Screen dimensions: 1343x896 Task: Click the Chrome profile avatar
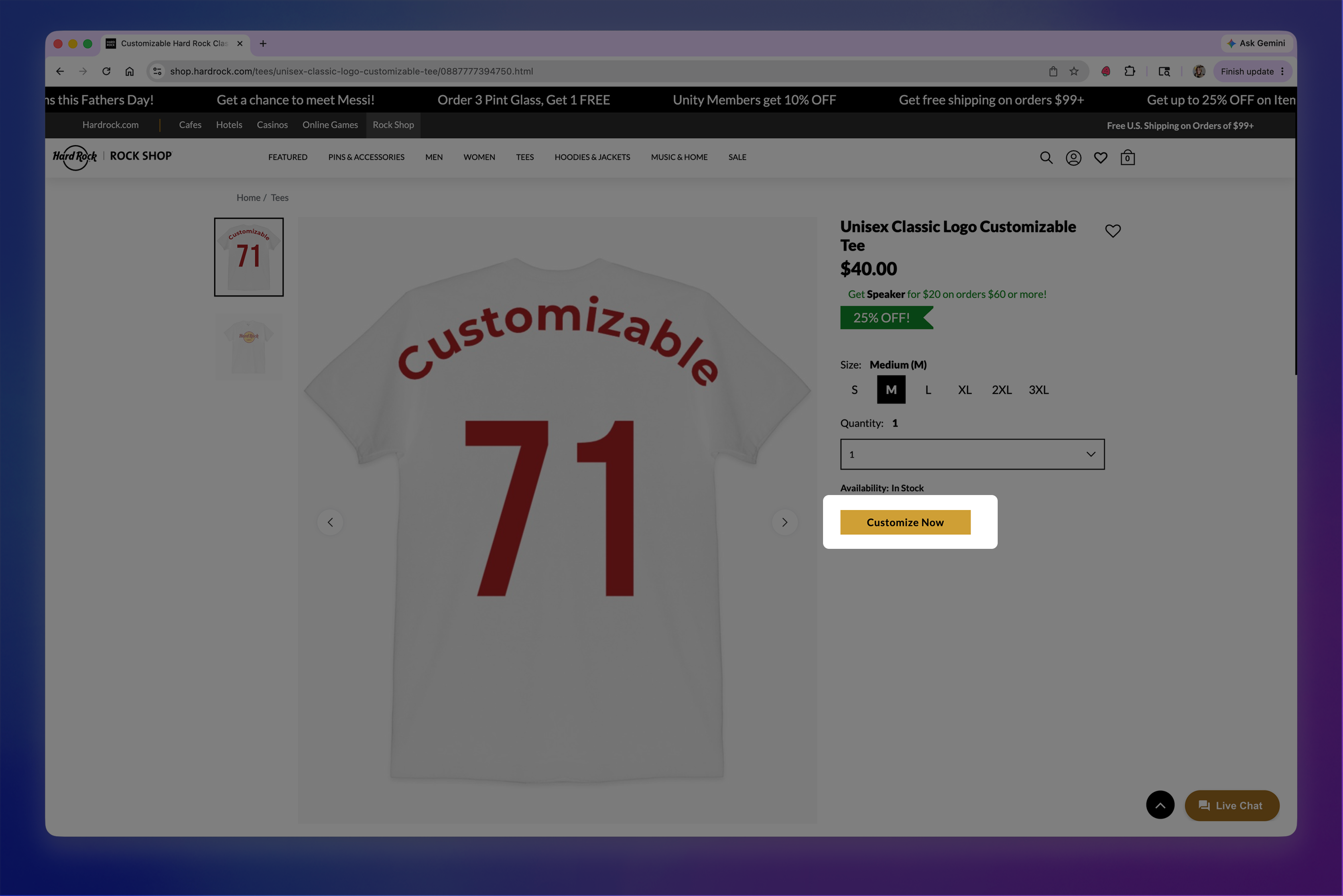1199,71
